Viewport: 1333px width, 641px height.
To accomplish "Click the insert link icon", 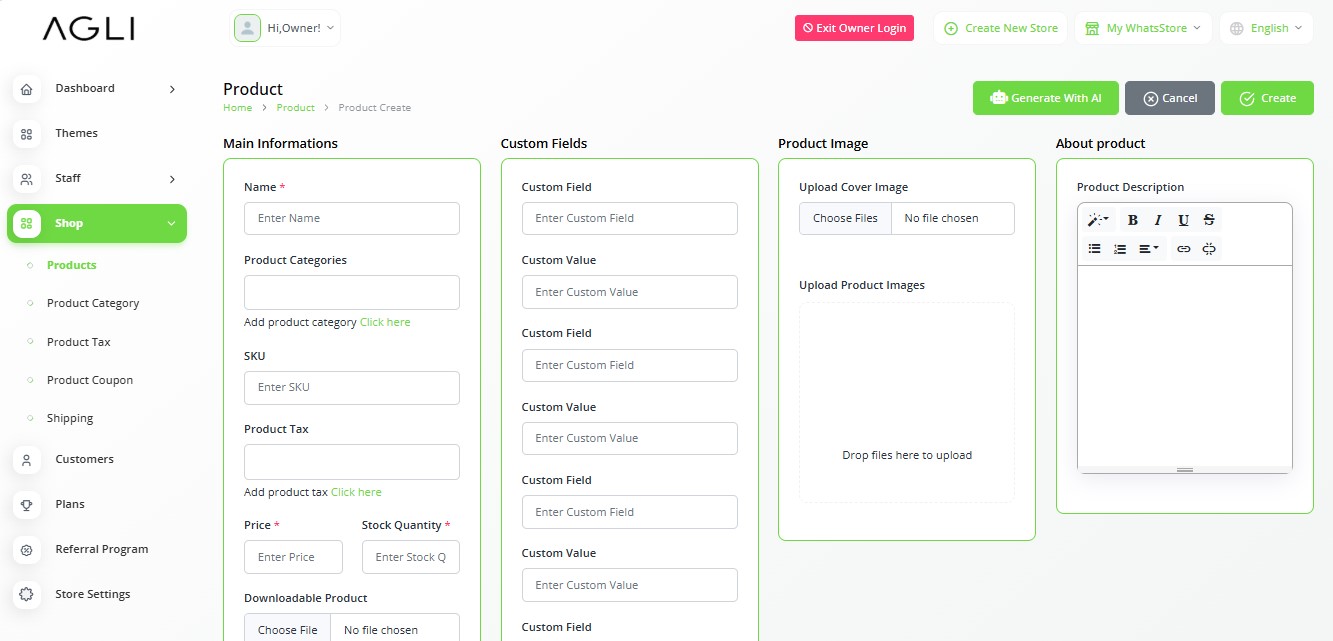I will point(1184,249).
